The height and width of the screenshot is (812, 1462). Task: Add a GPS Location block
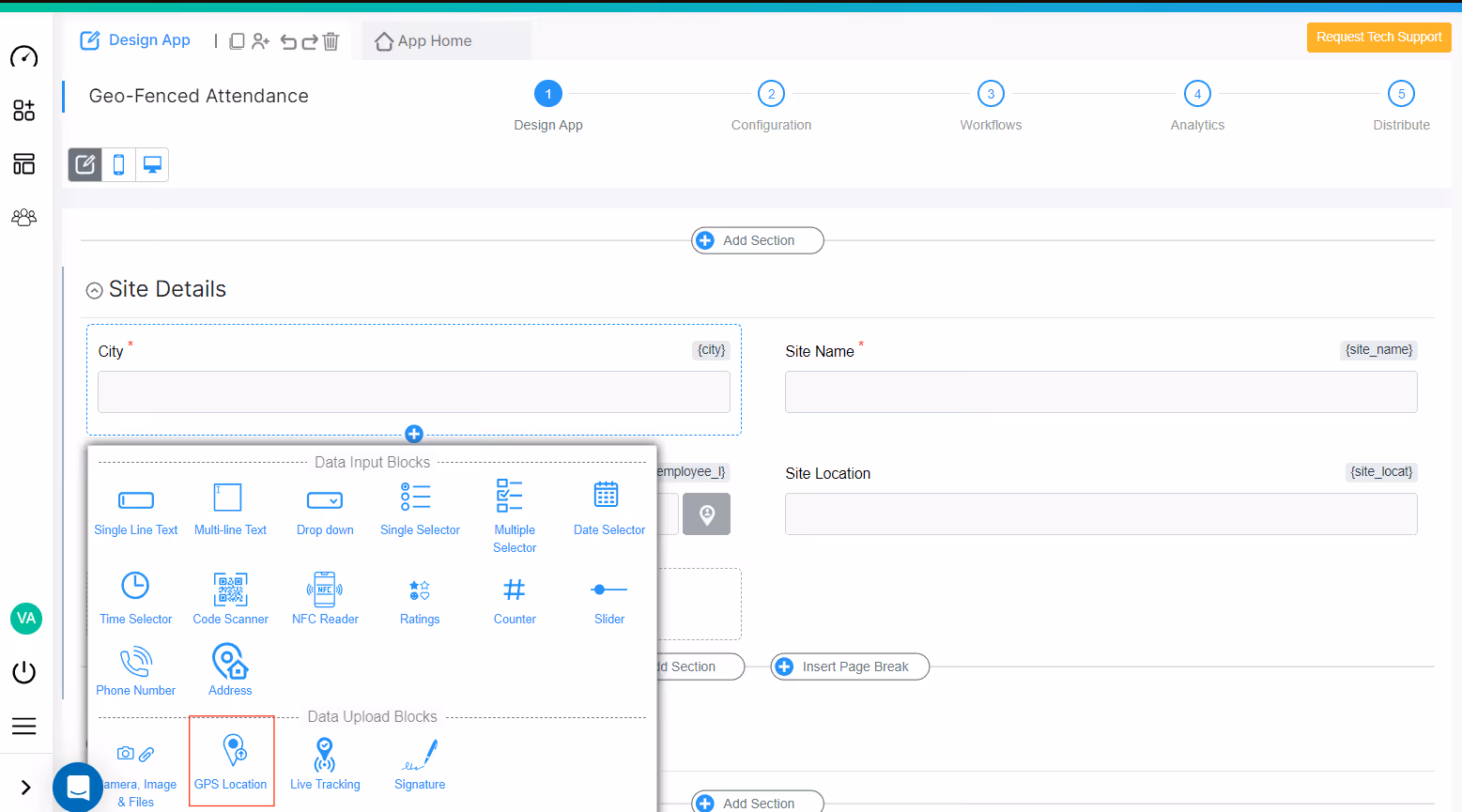click(x=231, y=761)
